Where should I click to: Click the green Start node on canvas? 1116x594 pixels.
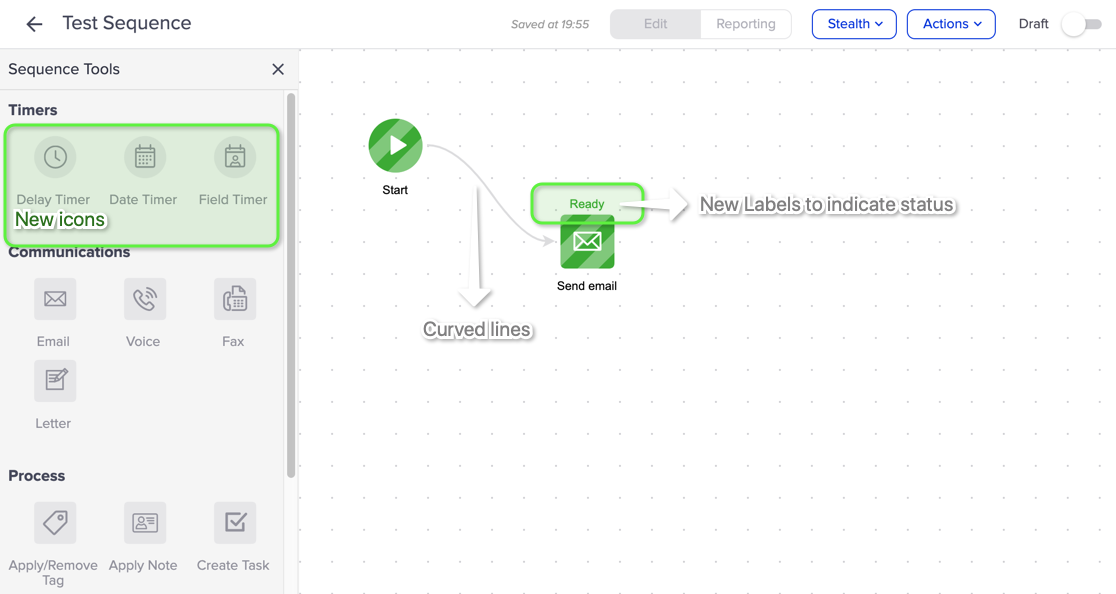395,146
